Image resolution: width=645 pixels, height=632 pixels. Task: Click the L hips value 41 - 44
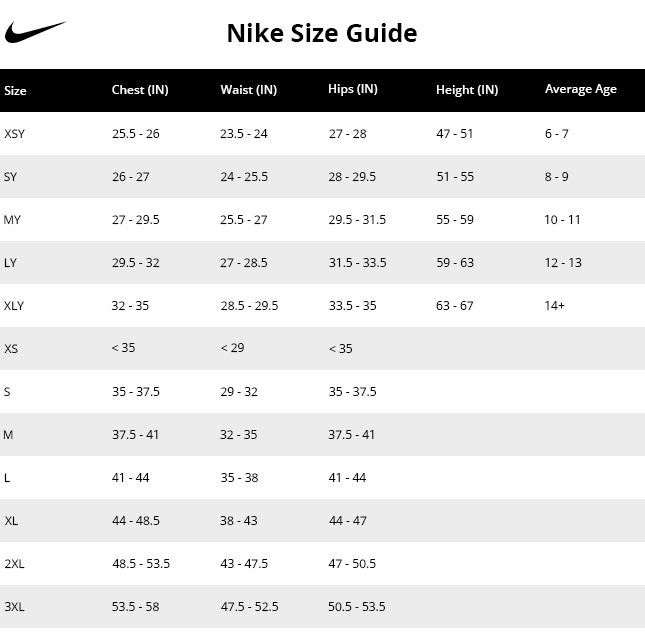(347, 478)
